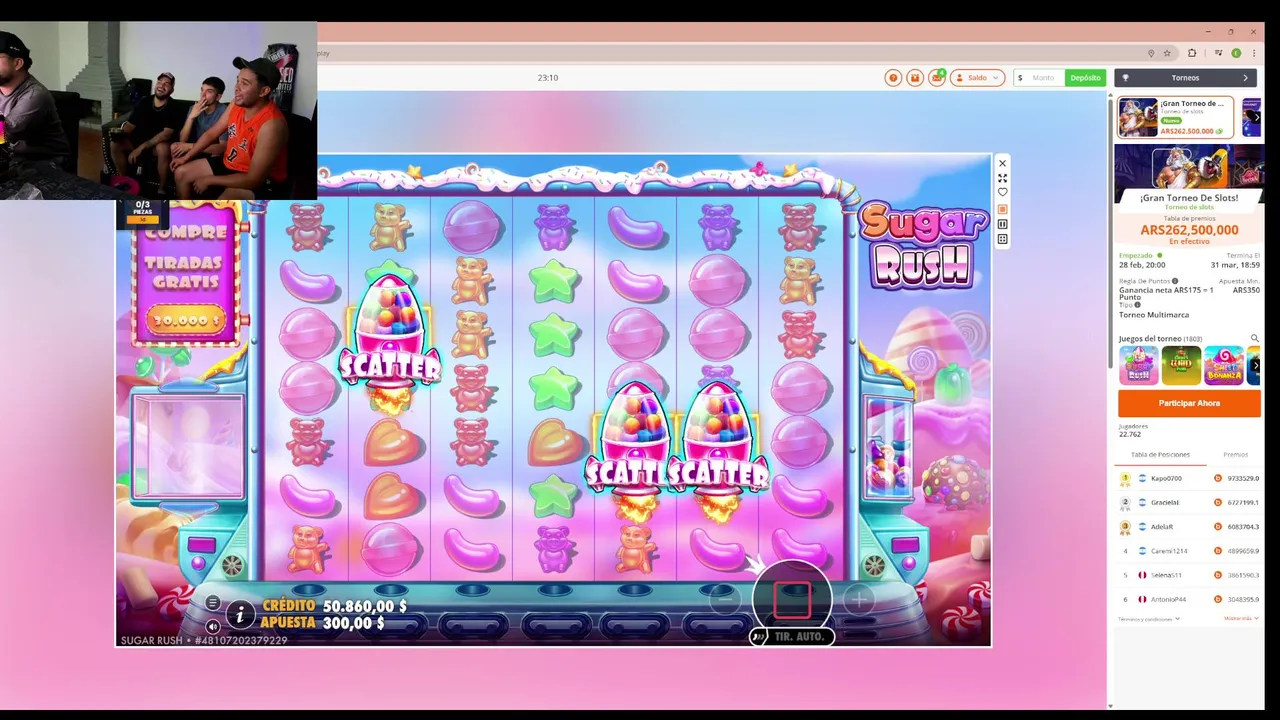Toggle the quick-spin arrows icon
1280x720 pixels.
coord(759,636)
